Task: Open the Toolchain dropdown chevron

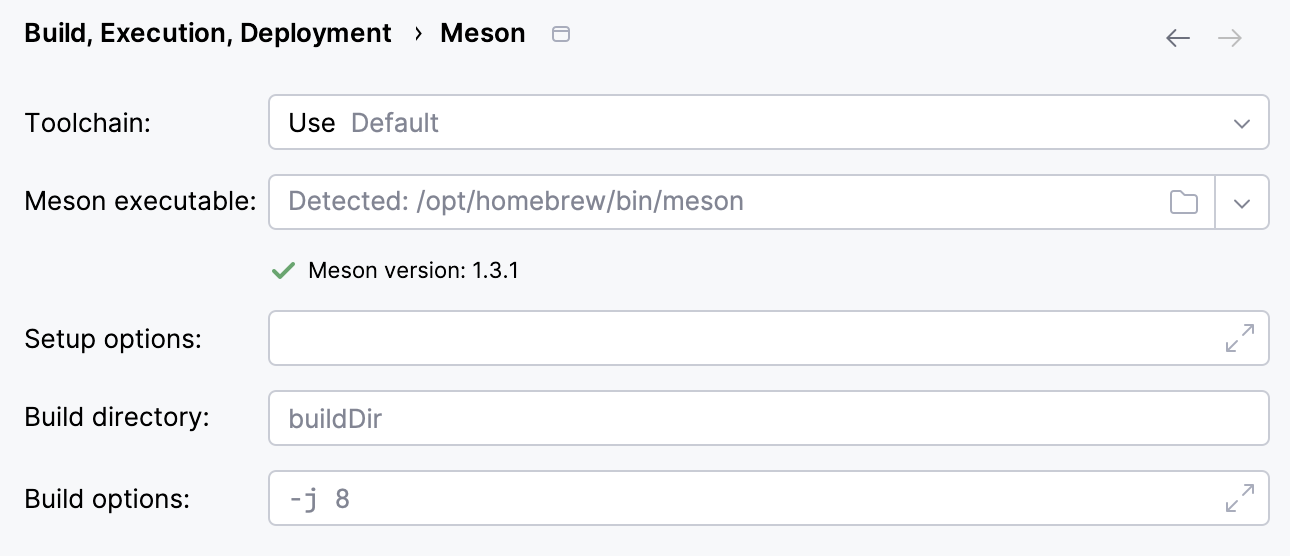Action: (x=1242, y=123)
